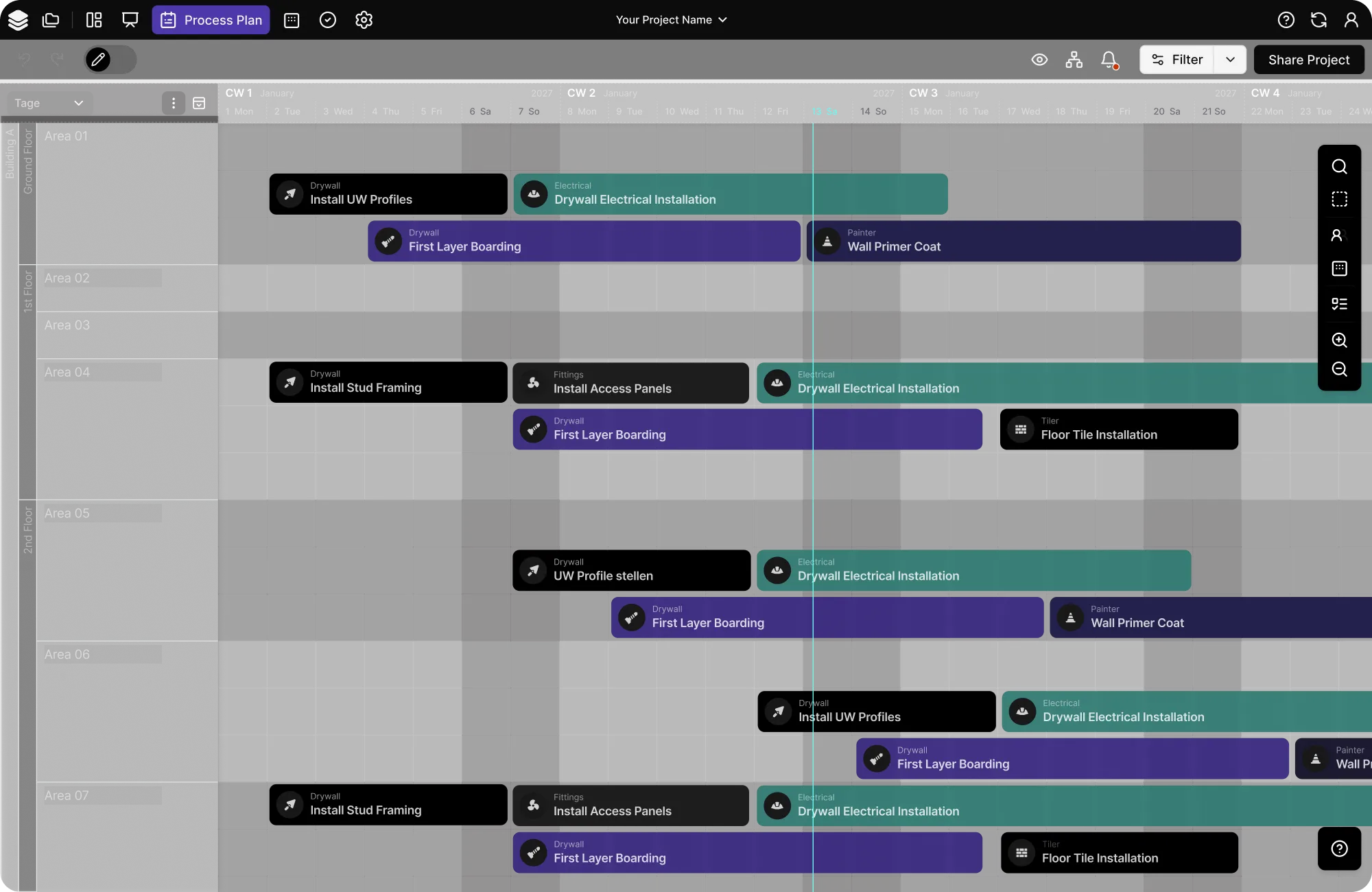Zoom in using the magnifier-plus icon
This screenshot has height=892, width=1372.
click(x=1339, y=340)
